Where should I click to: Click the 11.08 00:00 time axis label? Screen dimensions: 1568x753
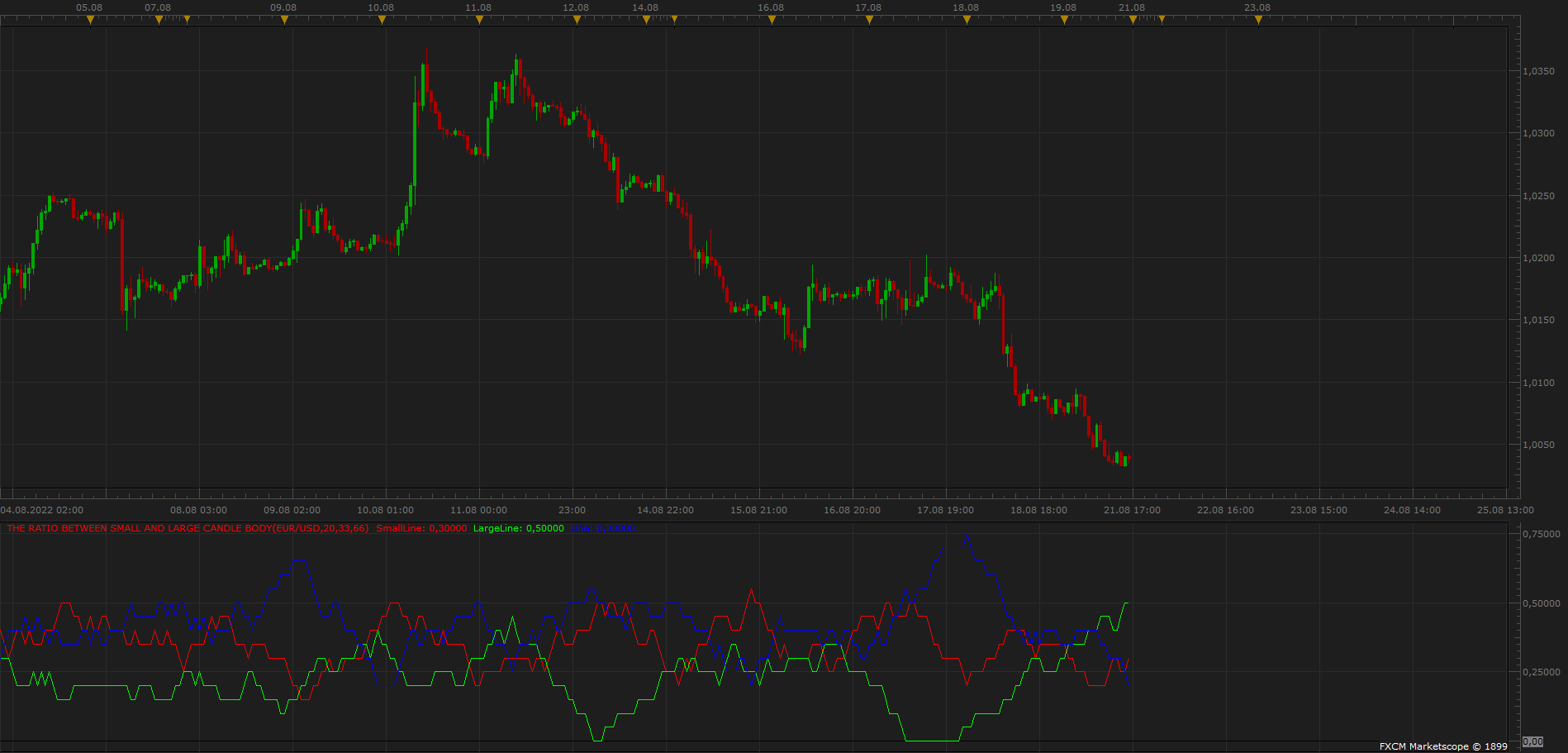coord(478,510)
